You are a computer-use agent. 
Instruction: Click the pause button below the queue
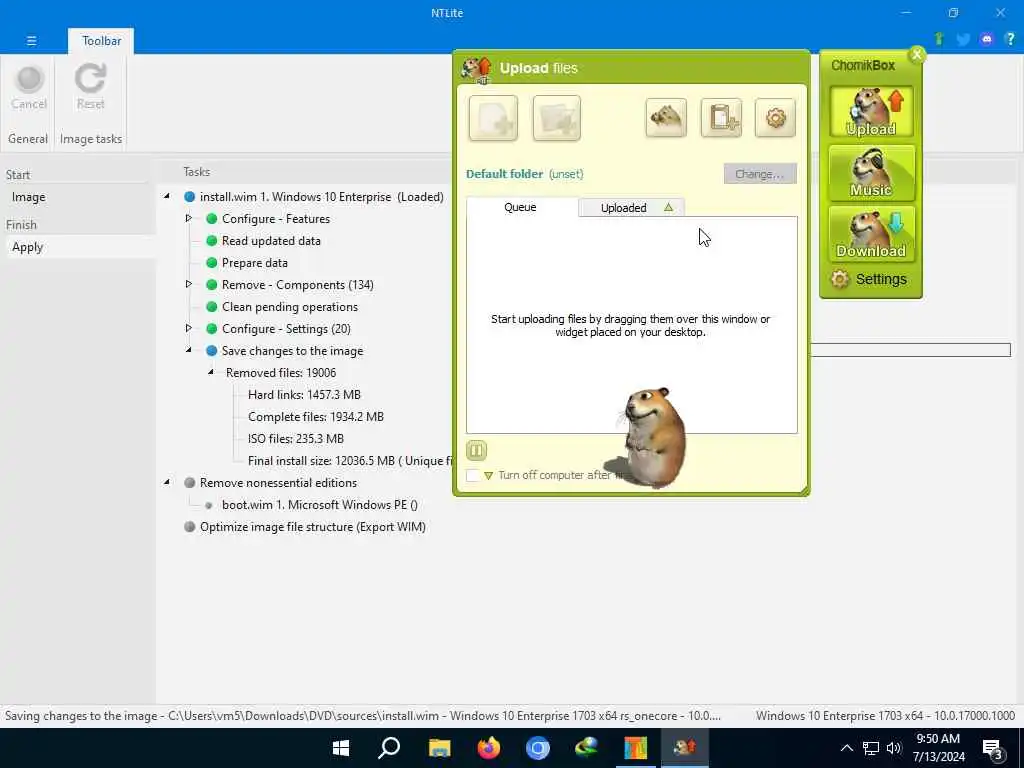click(476, 450)
